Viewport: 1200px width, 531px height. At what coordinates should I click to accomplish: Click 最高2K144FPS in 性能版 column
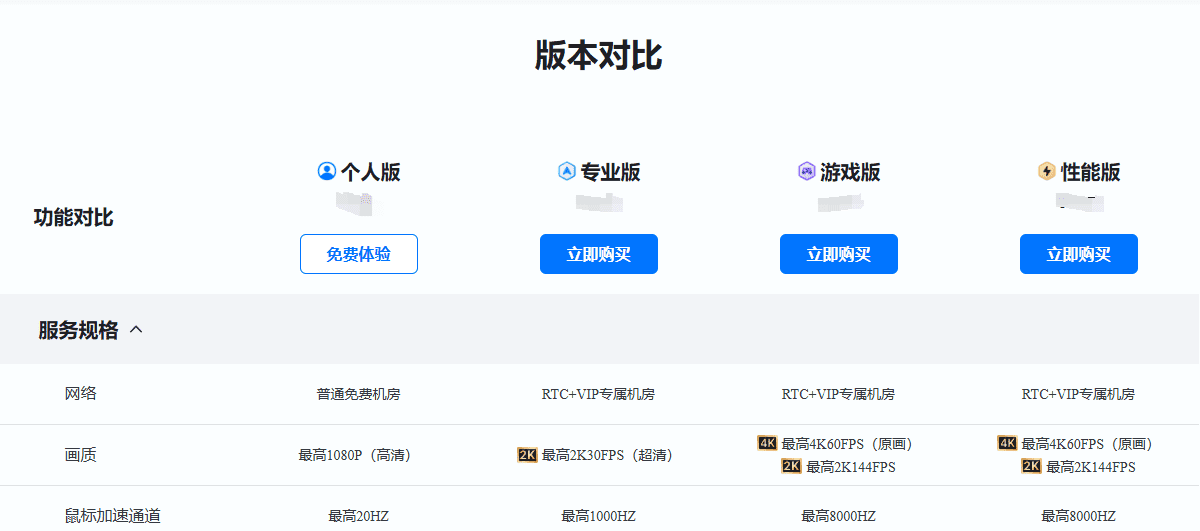coord(1091,467)
